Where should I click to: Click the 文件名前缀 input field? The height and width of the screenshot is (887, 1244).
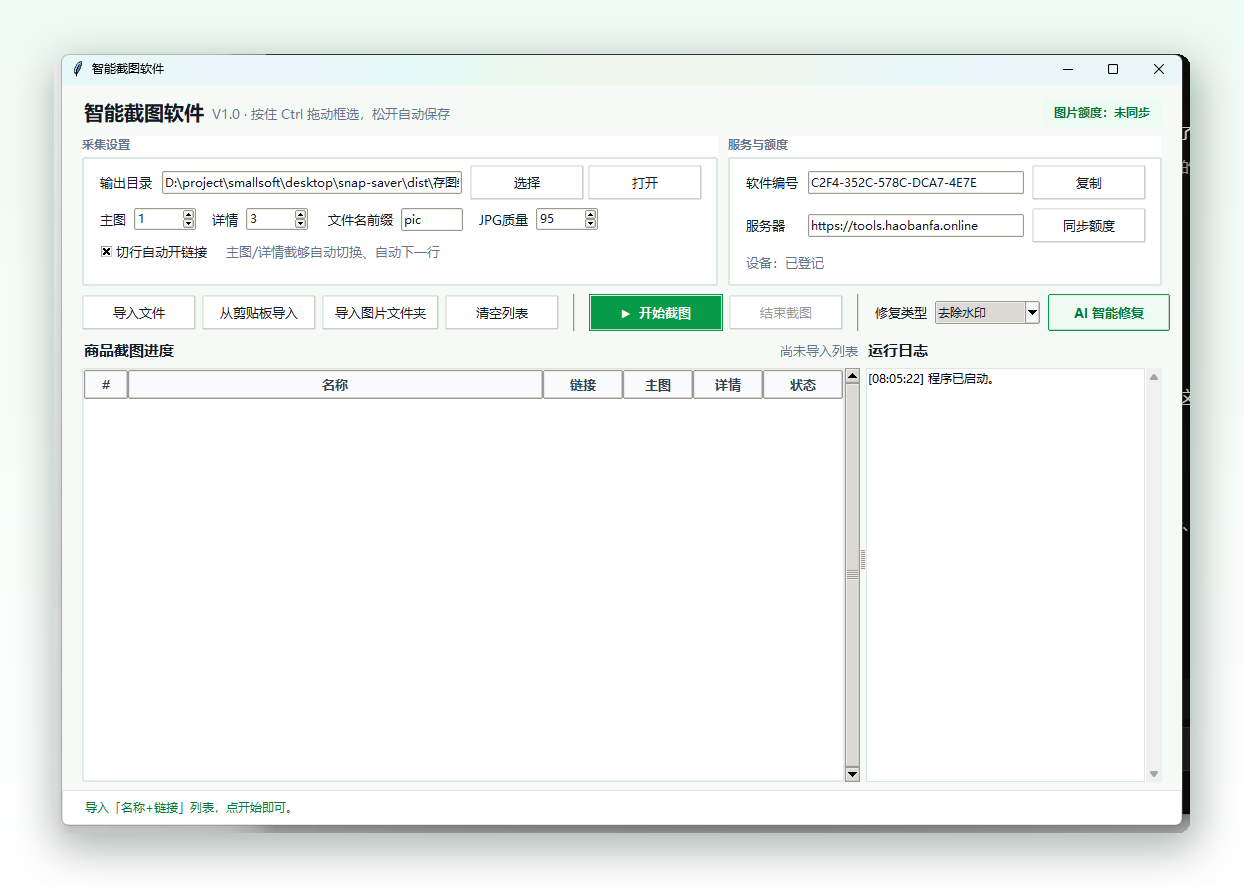pyautogui.click(x=432, y=220)
